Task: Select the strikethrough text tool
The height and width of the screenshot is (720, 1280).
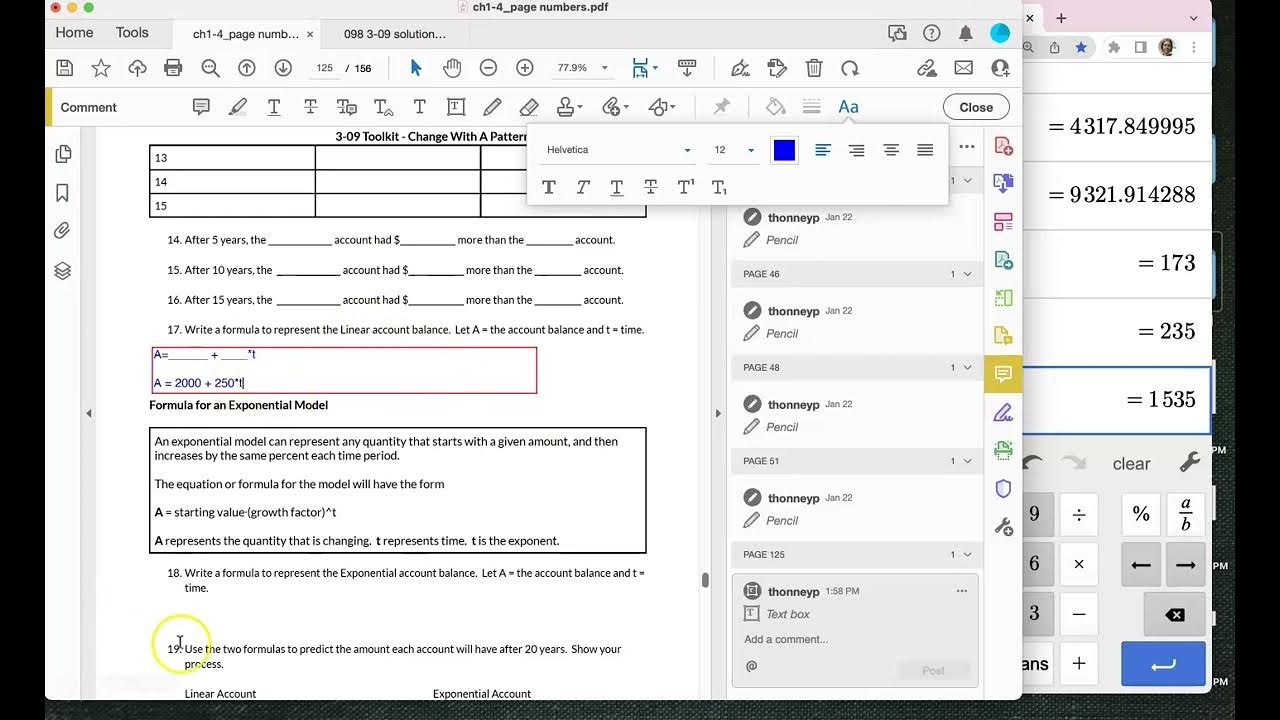Action: (310, 107)
